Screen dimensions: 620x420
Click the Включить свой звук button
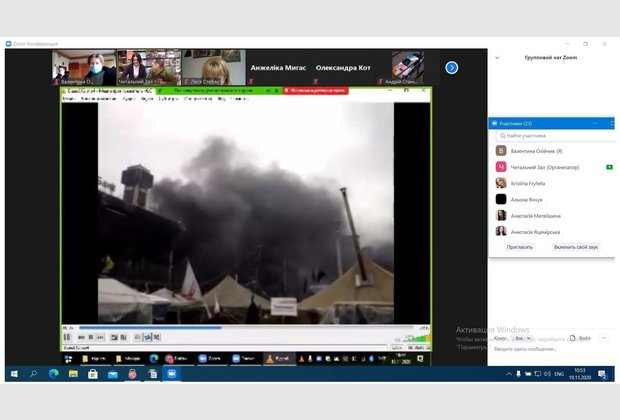pos(577,246)
